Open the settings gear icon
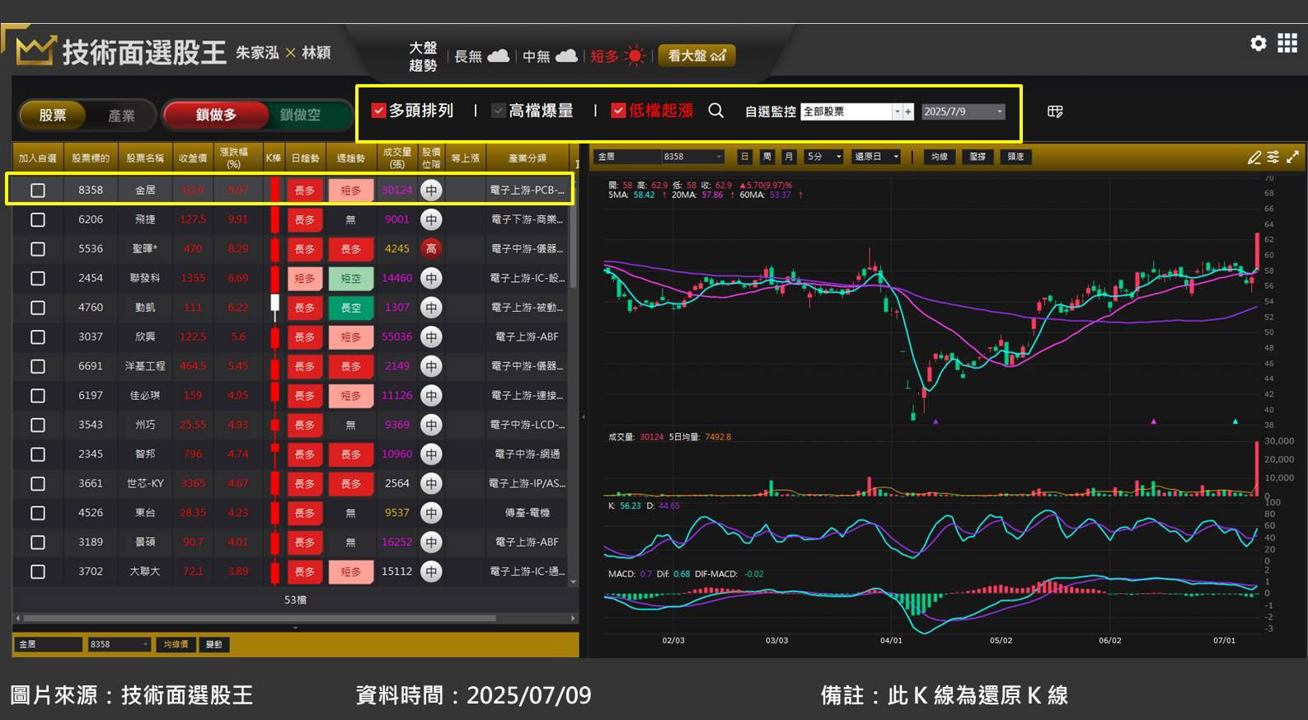This screenshot has width=1308, height=720. tap(1258, 43)
